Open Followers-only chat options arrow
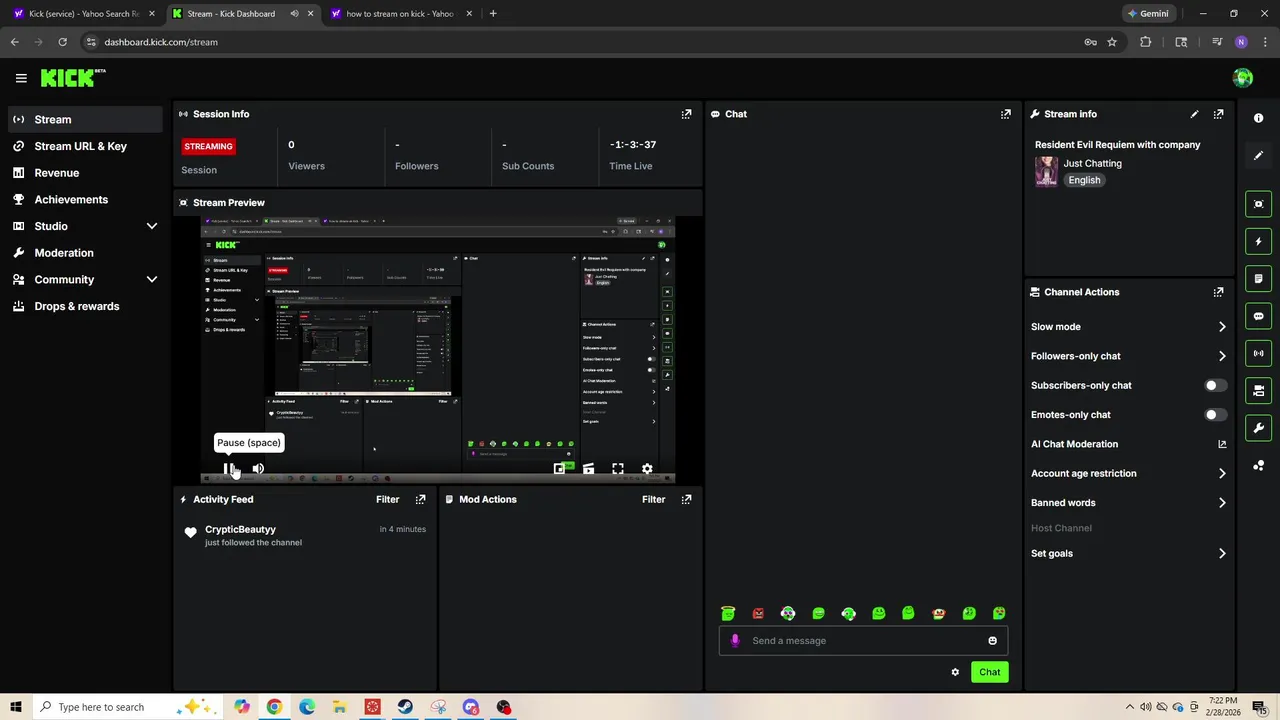This screenshot has width=1280, height=720. coord(1222,356)
